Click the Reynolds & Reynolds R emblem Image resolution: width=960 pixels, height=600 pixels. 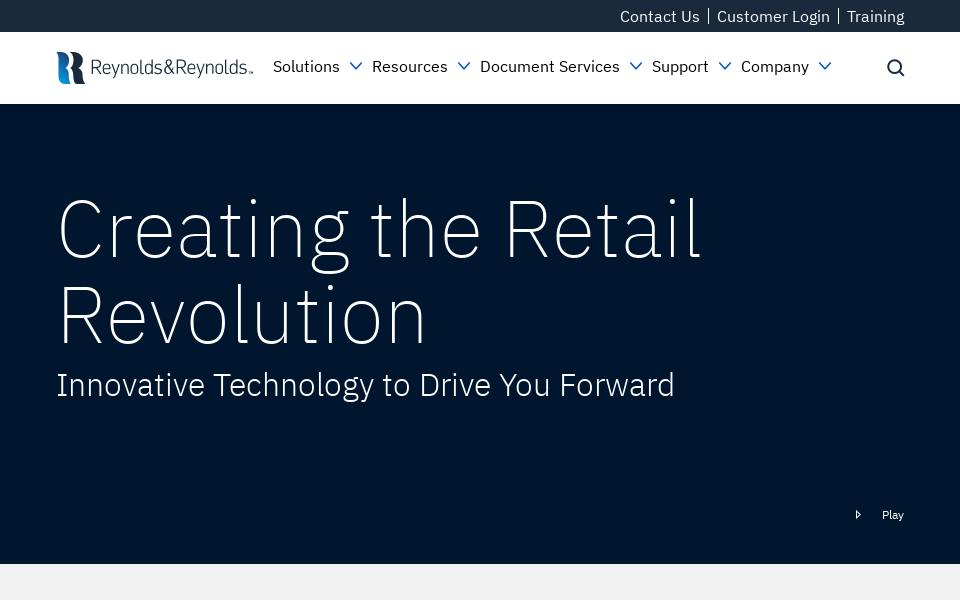click(71, 67)
